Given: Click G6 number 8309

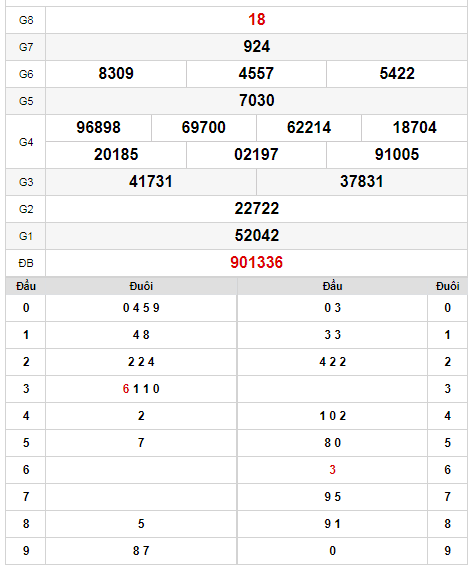Looking at the screenshot, I should pyautogui.click(x=116, y=73).
